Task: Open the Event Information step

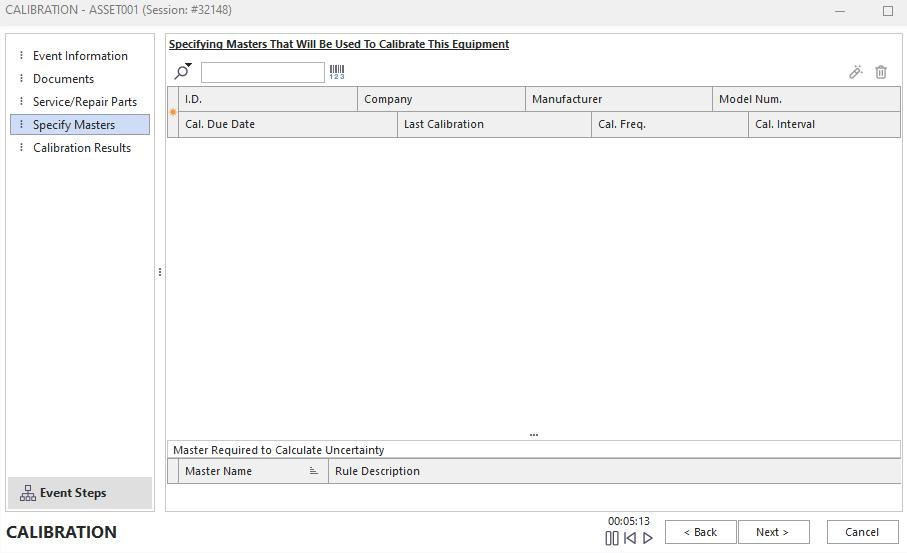Action: [80, 56]
